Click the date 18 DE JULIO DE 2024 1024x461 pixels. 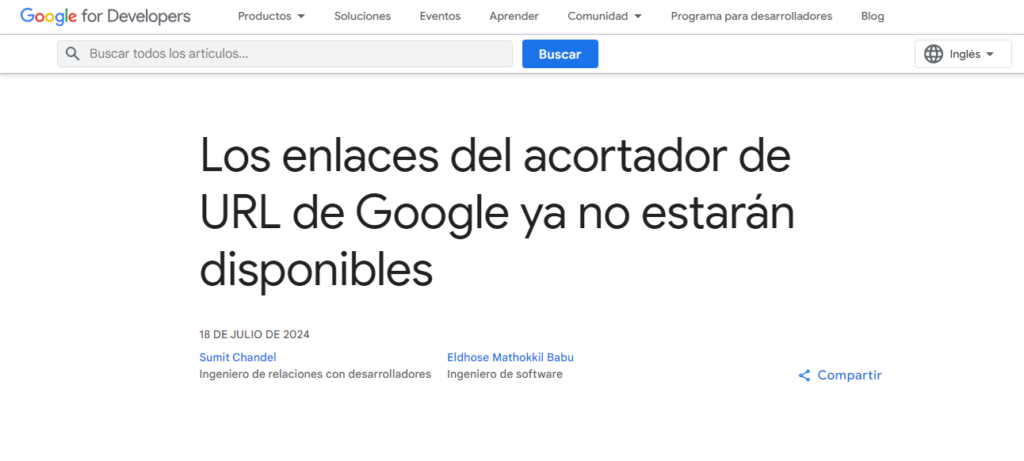click(x=255, y=334)
